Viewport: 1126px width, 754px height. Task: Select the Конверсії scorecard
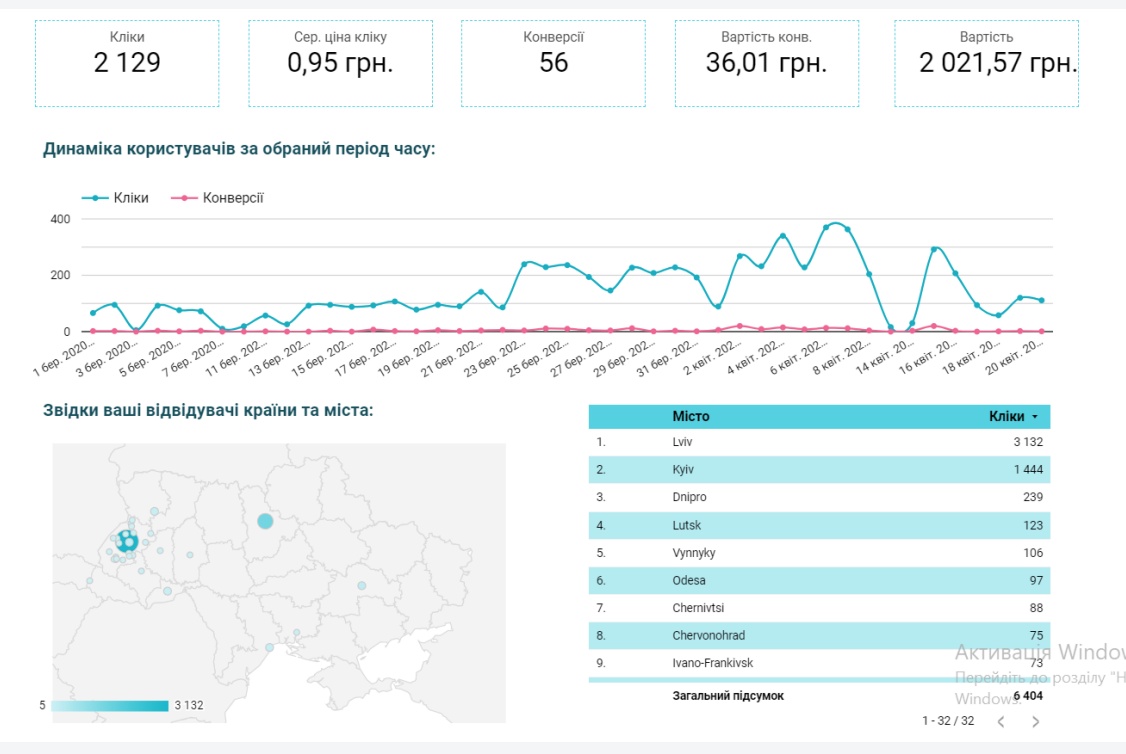tap(553, 62)
